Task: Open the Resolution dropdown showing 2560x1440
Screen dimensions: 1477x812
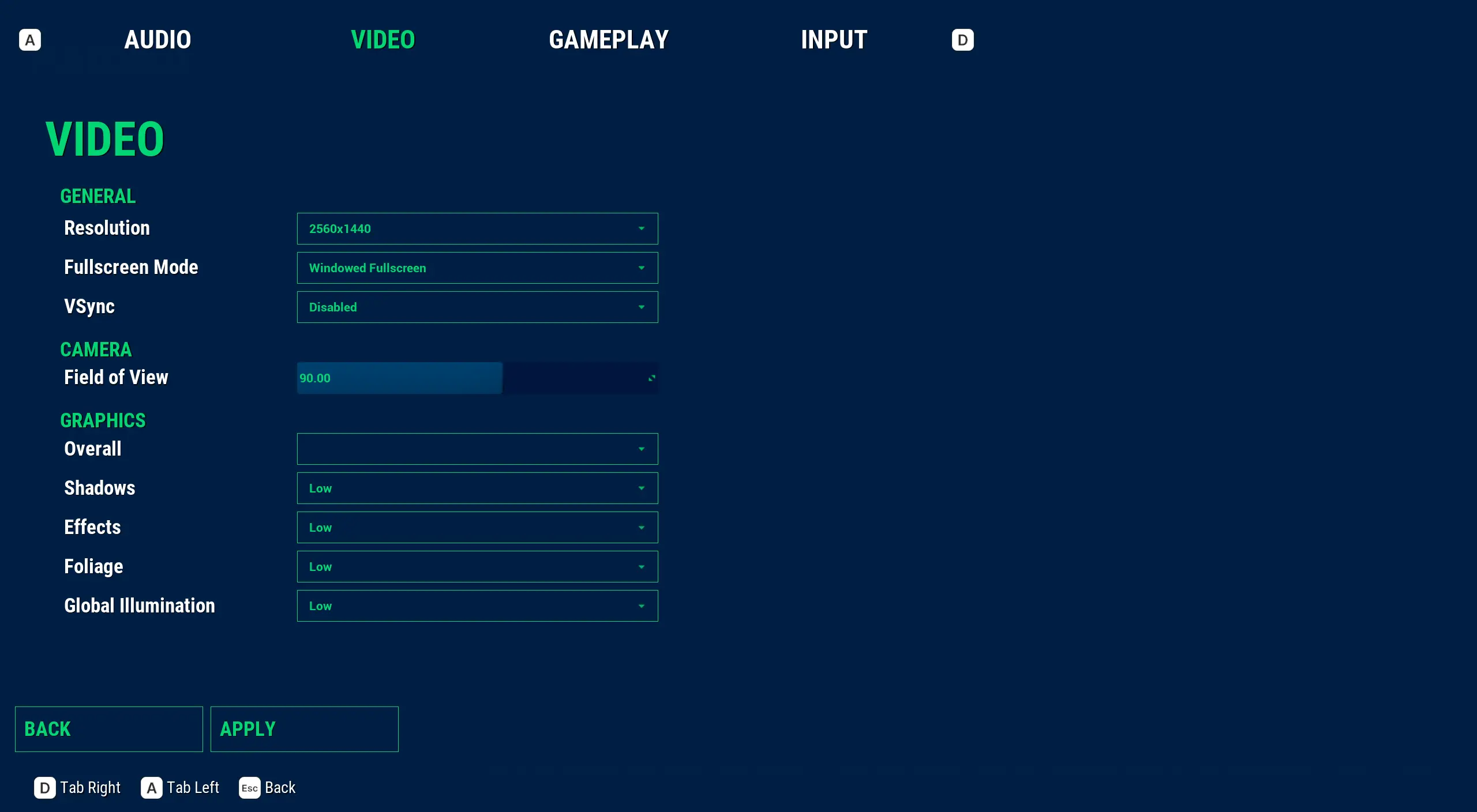Action: [x=477, y=228]
